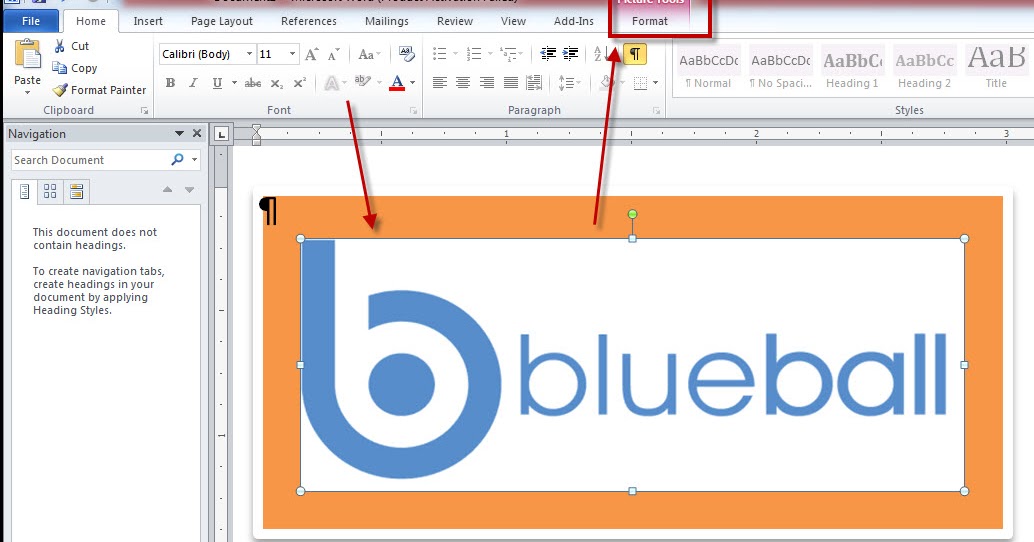Switch to the Review tab
The width and height of the screenshot is (1034, 542).
pyautogui.click(x=454, y=21)
